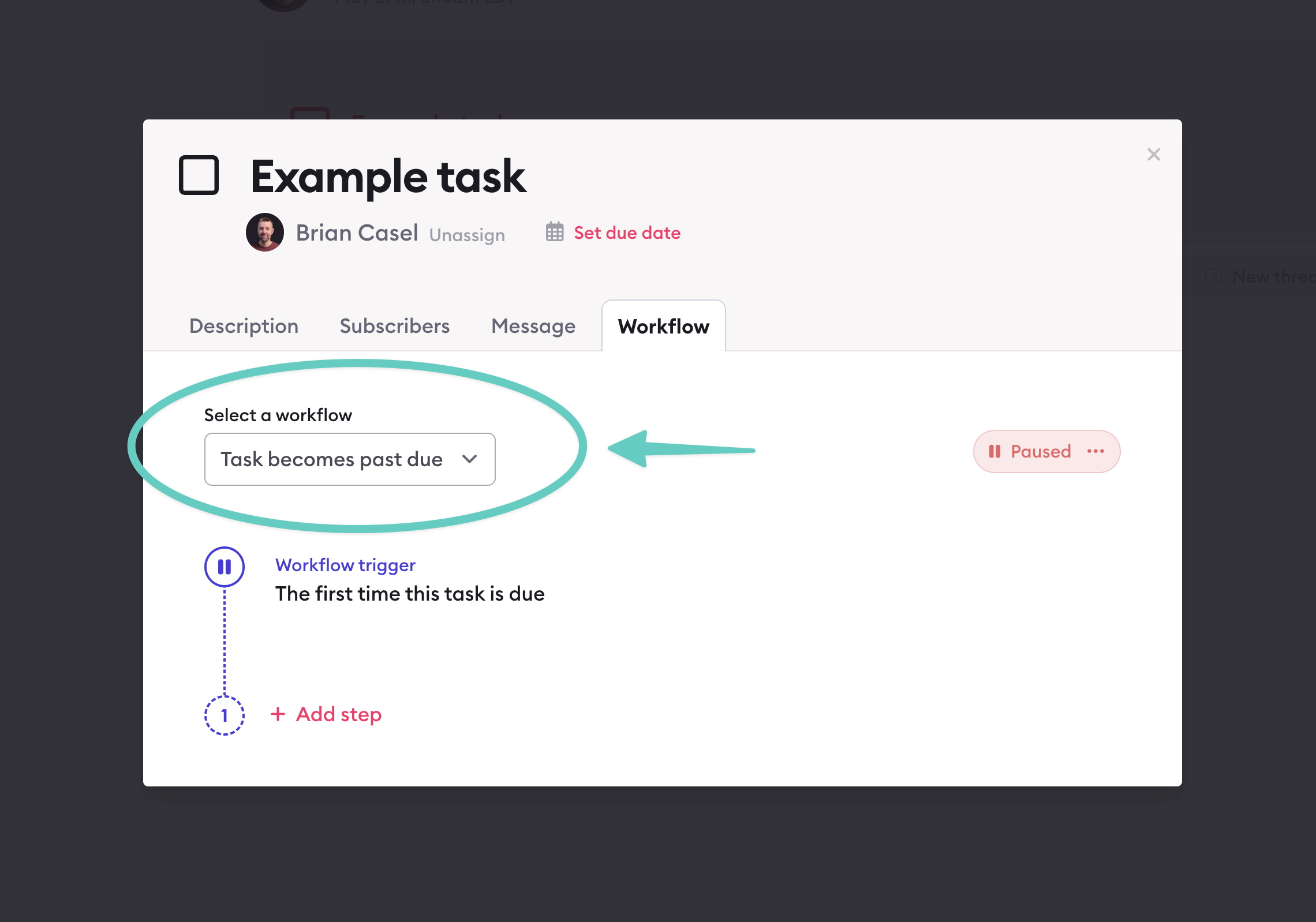Image resolution: width=1316 pixels, height=922 pixels.
Task: Click the calendar icon beside Set due date
Action: [x=555, y=233]
